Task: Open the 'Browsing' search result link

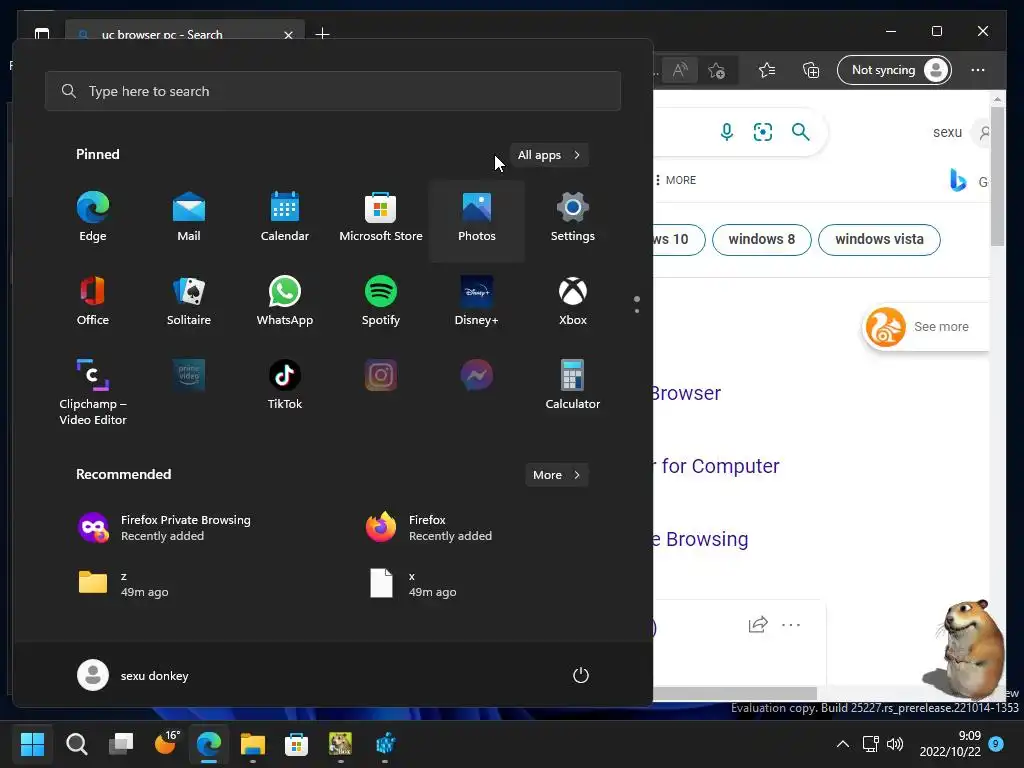Action: [x=701, y=539]
